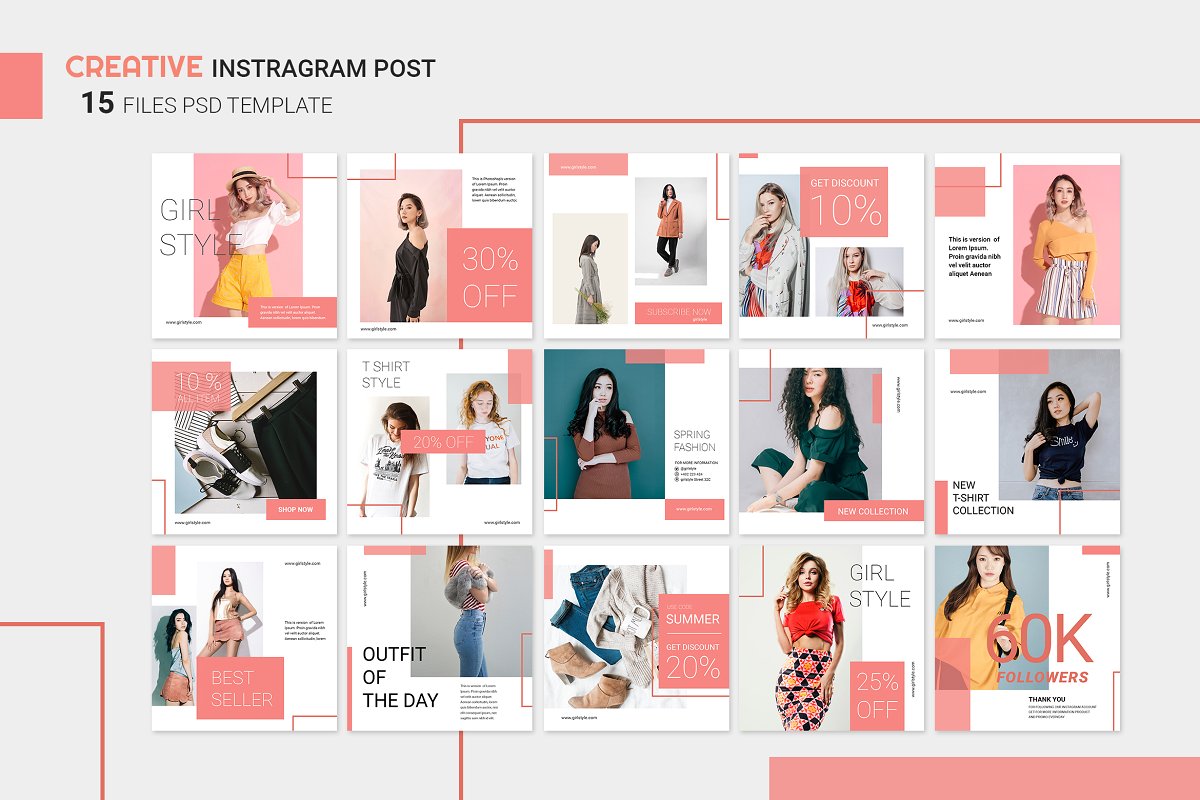Click the 'FOLLOWERS' italic text

point(1042,677)
